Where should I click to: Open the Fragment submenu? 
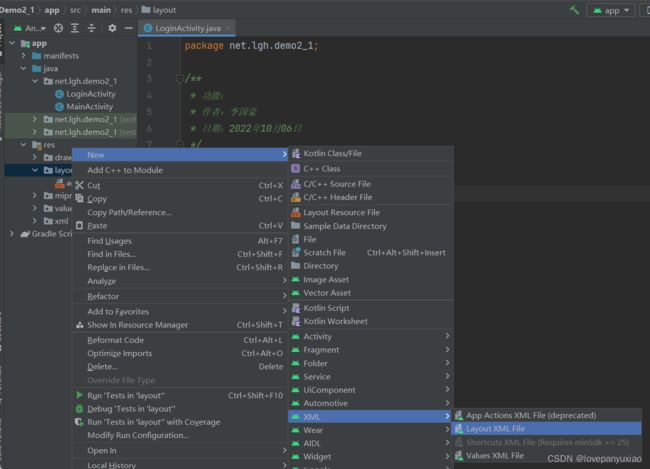click(371, 350)
